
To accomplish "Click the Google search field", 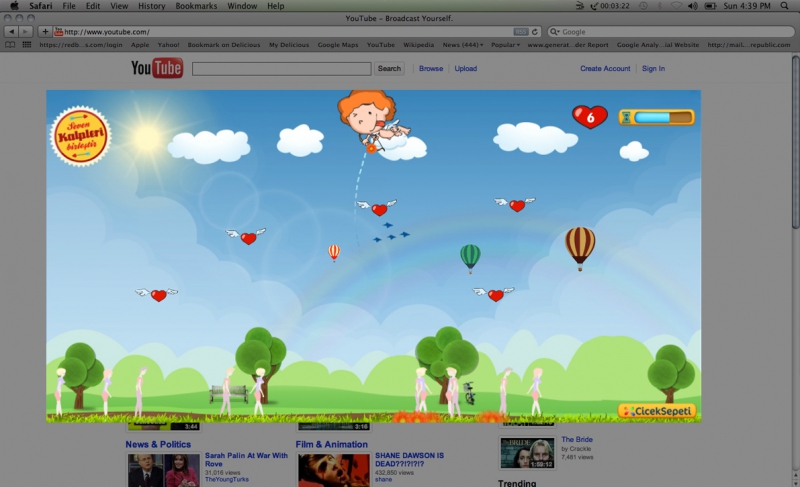I will pyautogui.click(x=671, y=32).
